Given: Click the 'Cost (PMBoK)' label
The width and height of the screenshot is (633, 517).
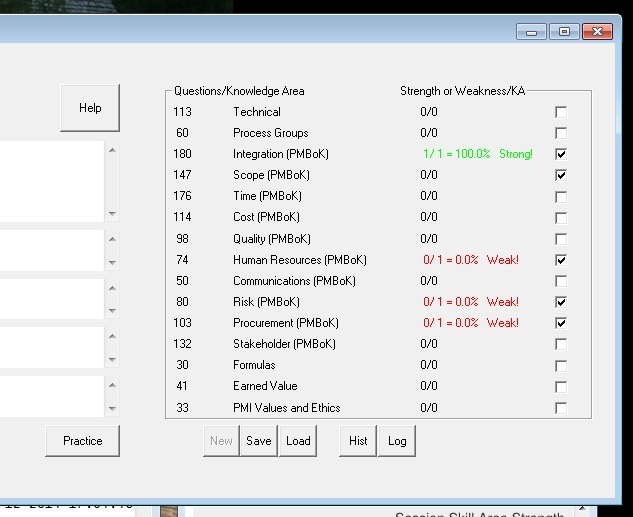Looking at the screenshot, I should pyautogui.click(x=266, y=217).
